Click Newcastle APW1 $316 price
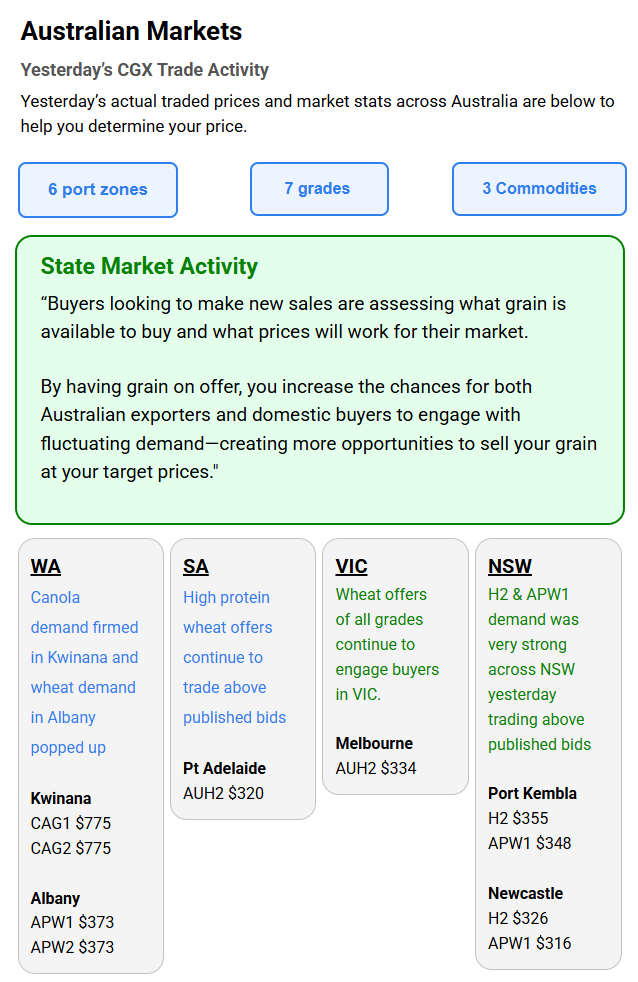The height and width of the screenshot is (982, 638). 530,943
